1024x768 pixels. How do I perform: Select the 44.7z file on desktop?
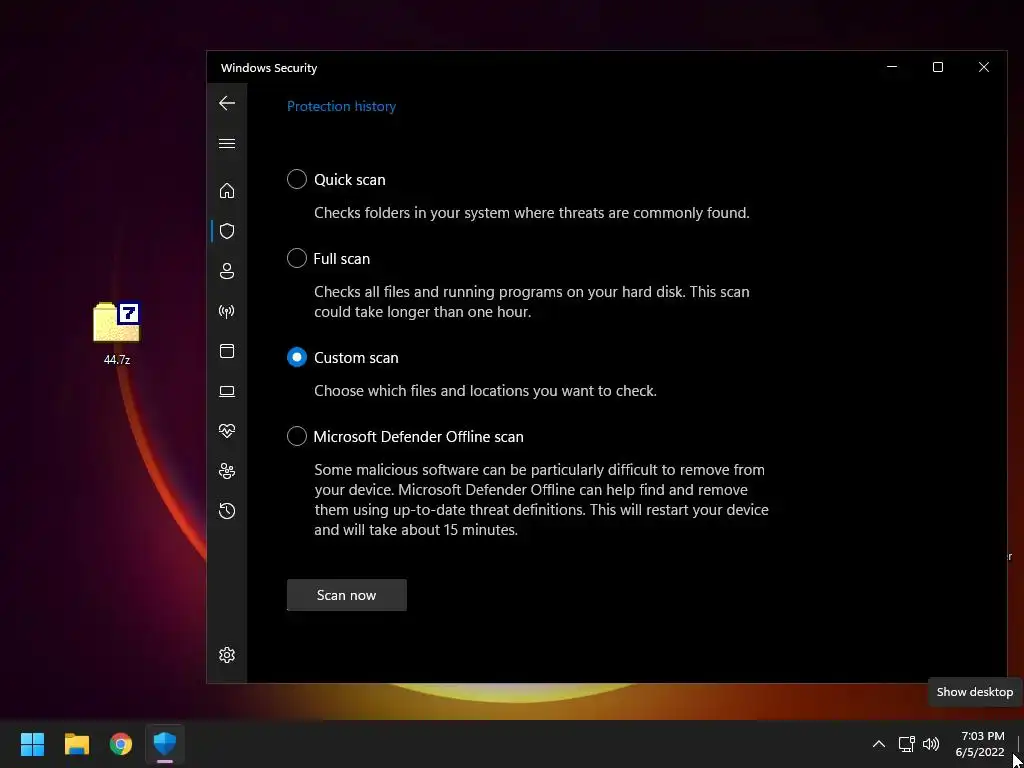click(117, 333)
